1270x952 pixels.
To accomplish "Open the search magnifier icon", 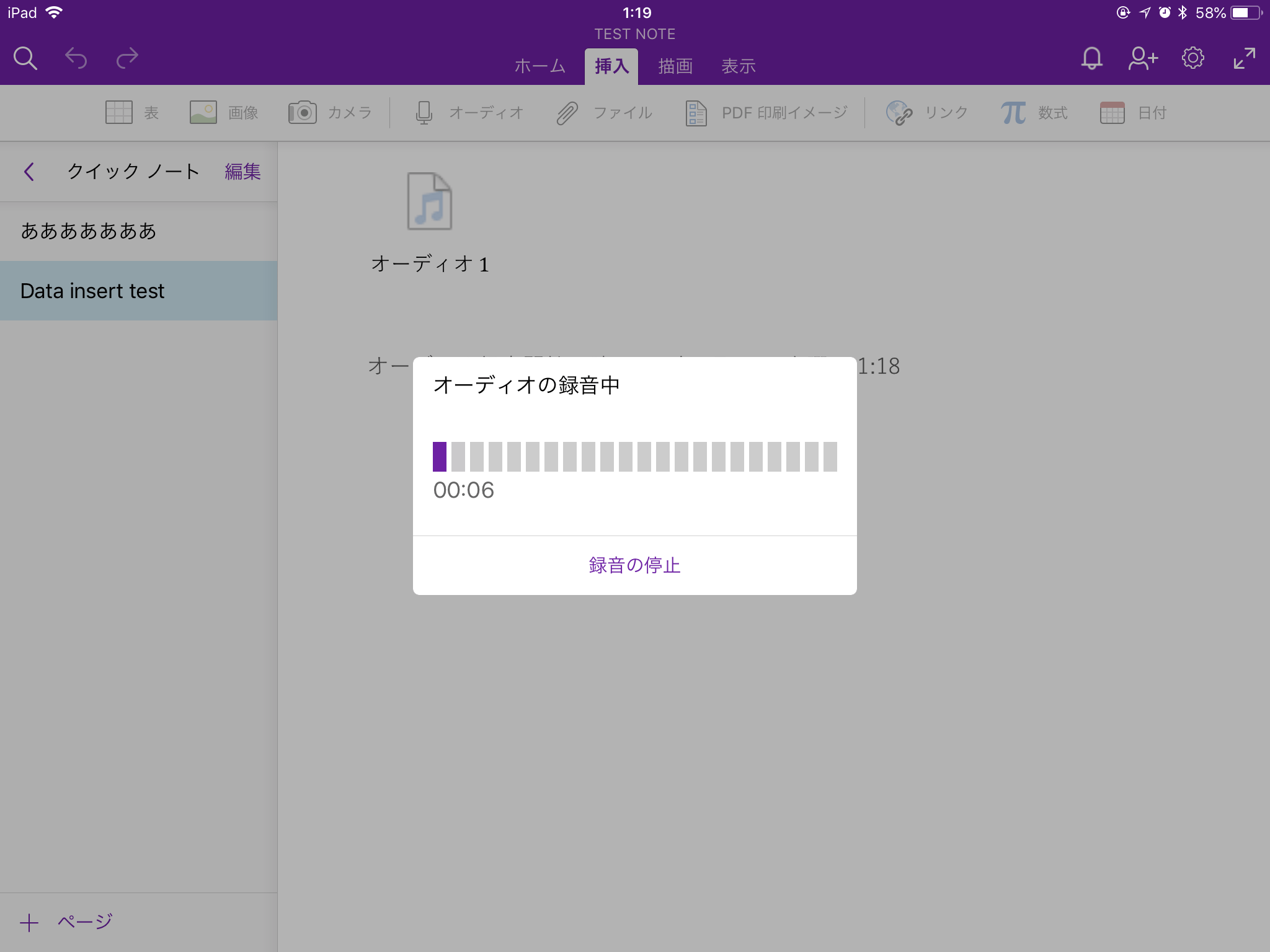I will click(25, 59).
